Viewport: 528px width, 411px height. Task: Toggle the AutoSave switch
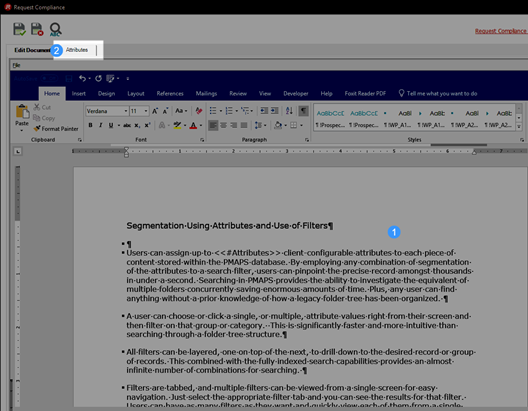49,78
